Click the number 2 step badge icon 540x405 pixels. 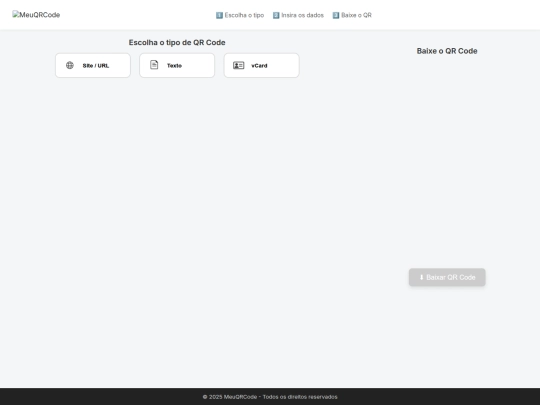point(276,15)
